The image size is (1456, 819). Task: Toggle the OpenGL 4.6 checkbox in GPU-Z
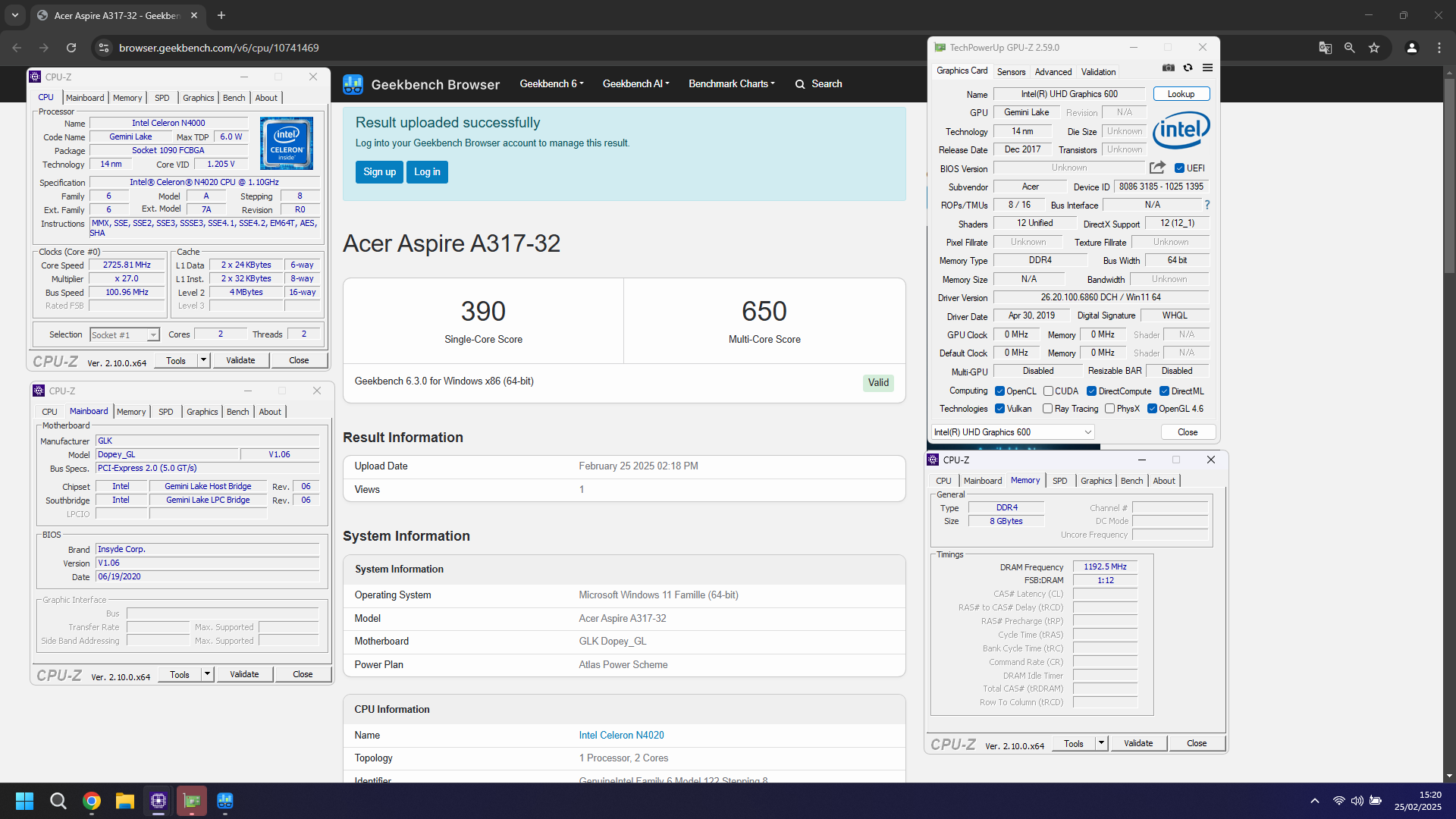point(1153,409)
